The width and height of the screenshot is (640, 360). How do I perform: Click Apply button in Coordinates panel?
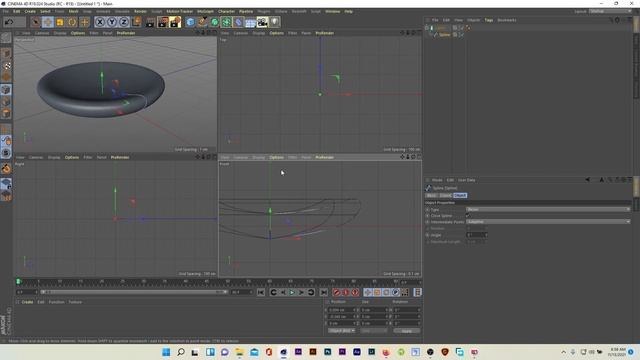tap(407, 331)
